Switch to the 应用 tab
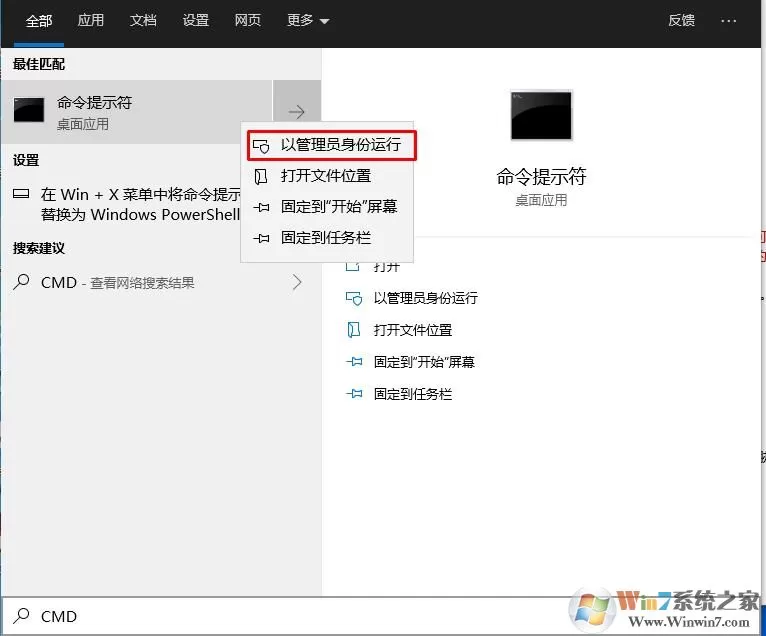766x636 pixels. [x=91, y=21]
